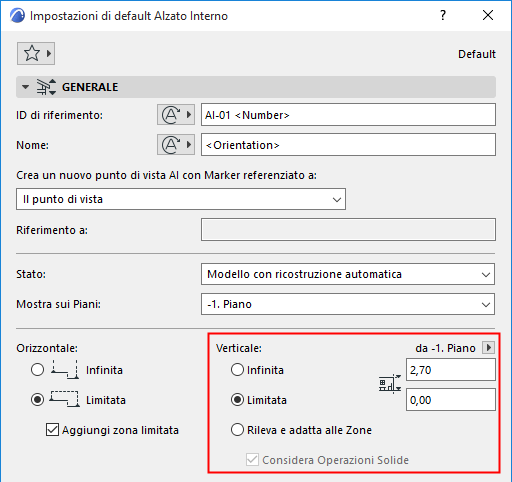Viewport: 512px width, 482px height.
Task: Click the 'da -1. Piano' text
Action: (445, 348)
